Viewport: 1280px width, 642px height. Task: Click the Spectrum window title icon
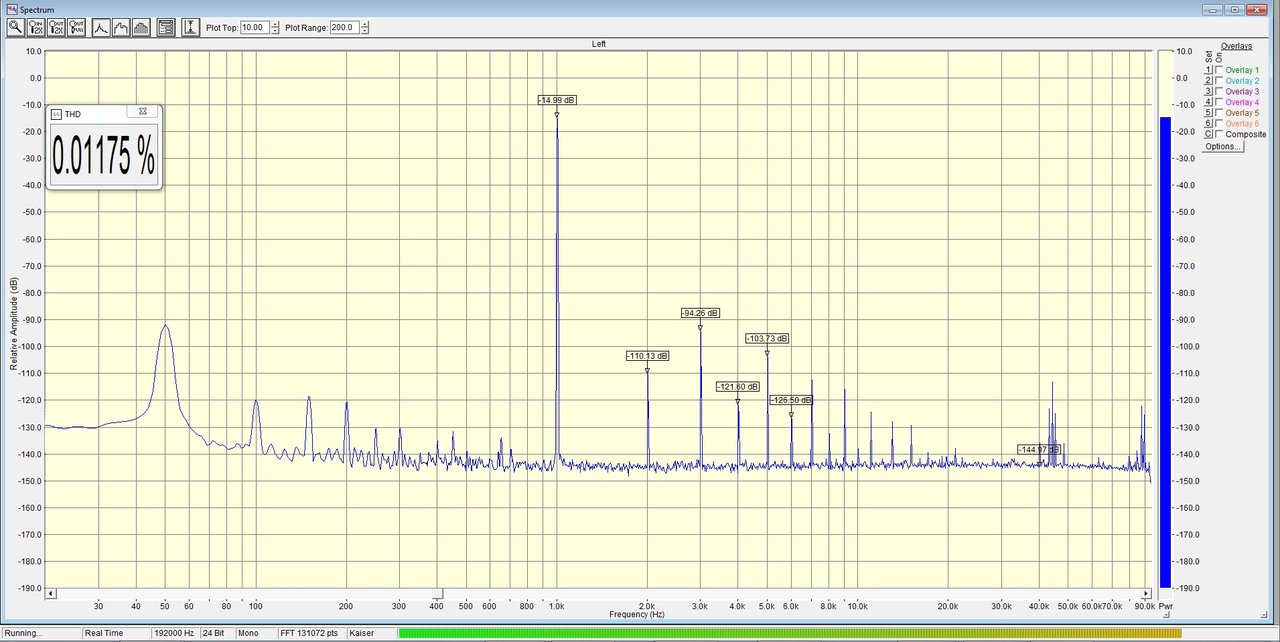(11, 9)
